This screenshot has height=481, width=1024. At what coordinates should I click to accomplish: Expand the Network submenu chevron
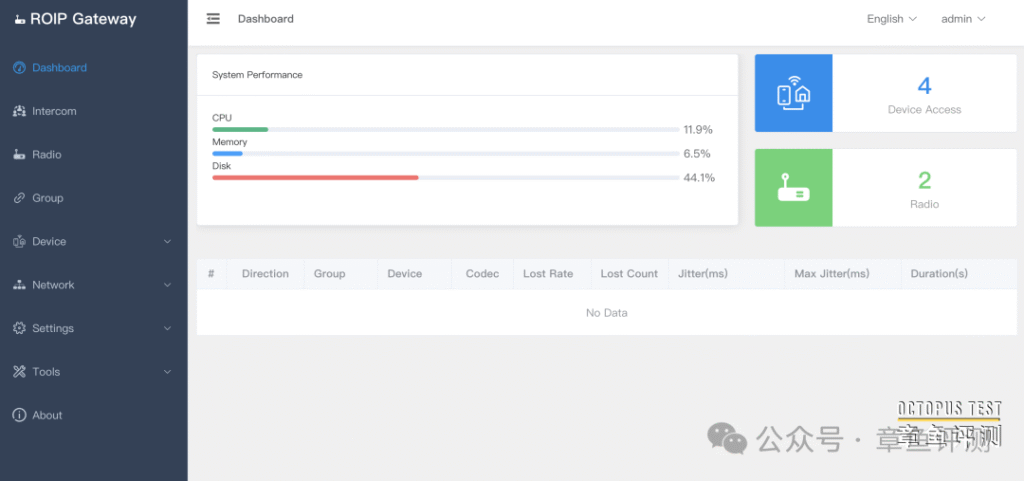[x=167, y=285]
